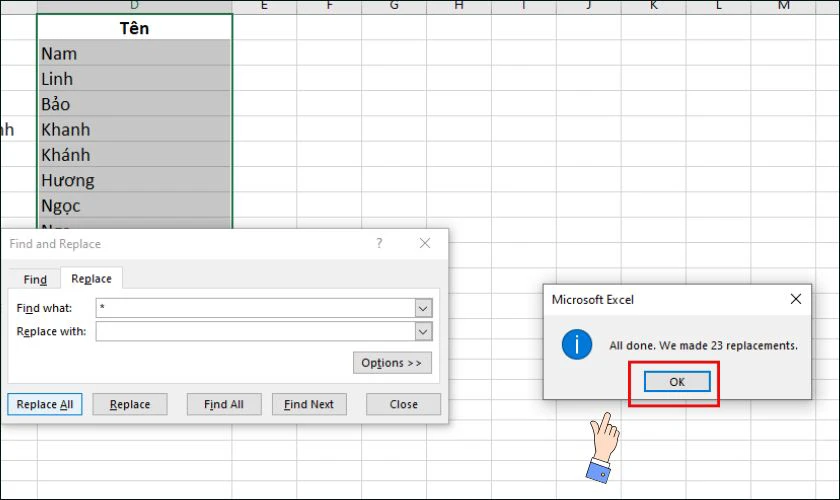Click inside the Find what text field
840x500 pixels.
click(x=255, y=309)
